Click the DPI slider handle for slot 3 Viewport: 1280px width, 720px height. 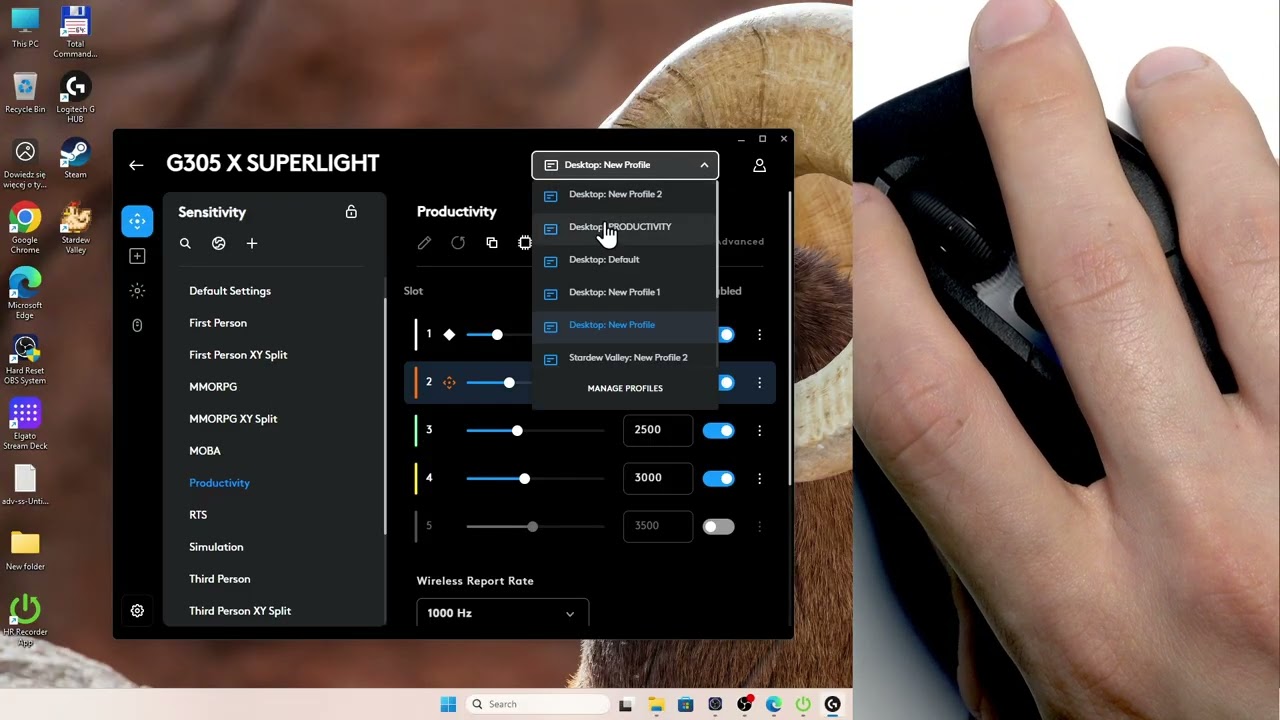point(517,431)
